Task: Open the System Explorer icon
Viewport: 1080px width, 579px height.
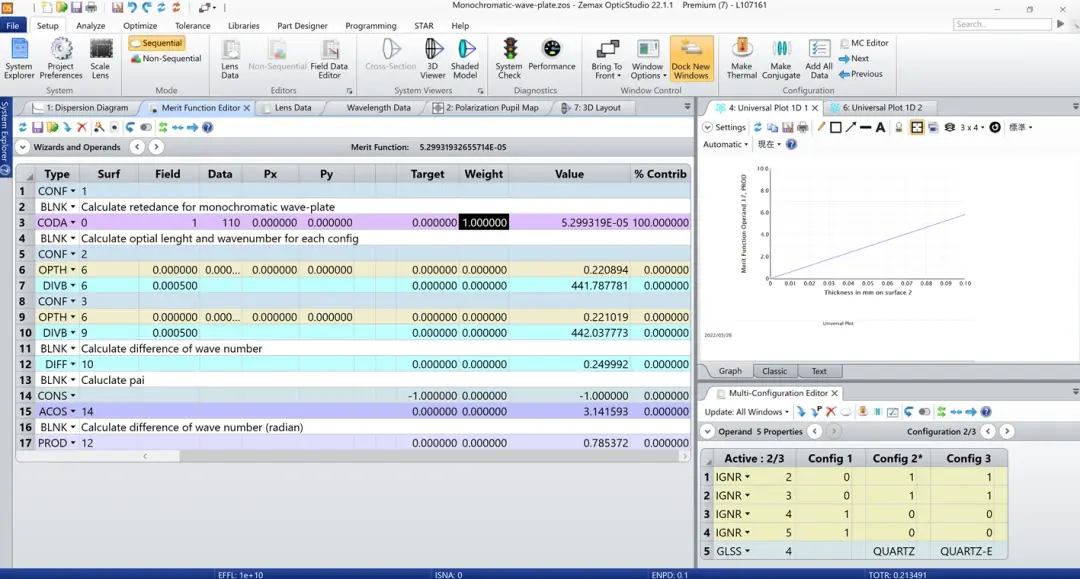Action: click(19, 59)
